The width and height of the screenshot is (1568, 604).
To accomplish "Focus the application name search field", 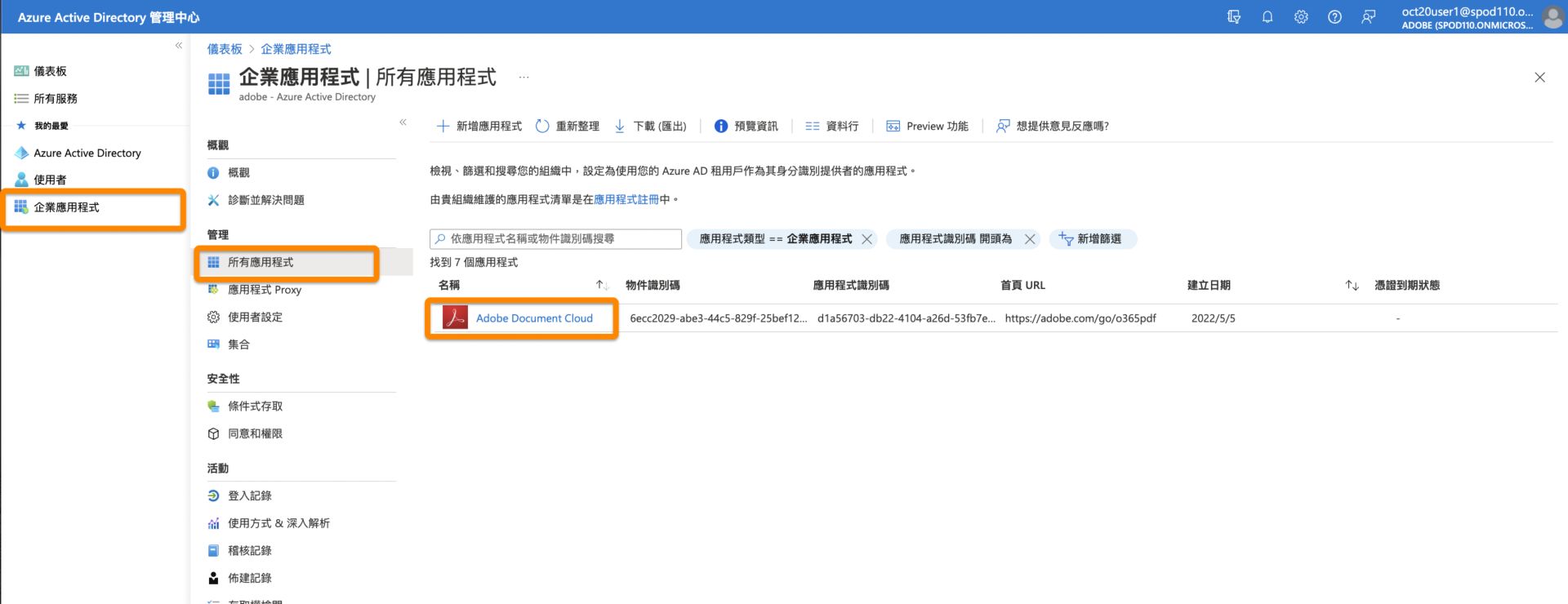I will [555, 238].
